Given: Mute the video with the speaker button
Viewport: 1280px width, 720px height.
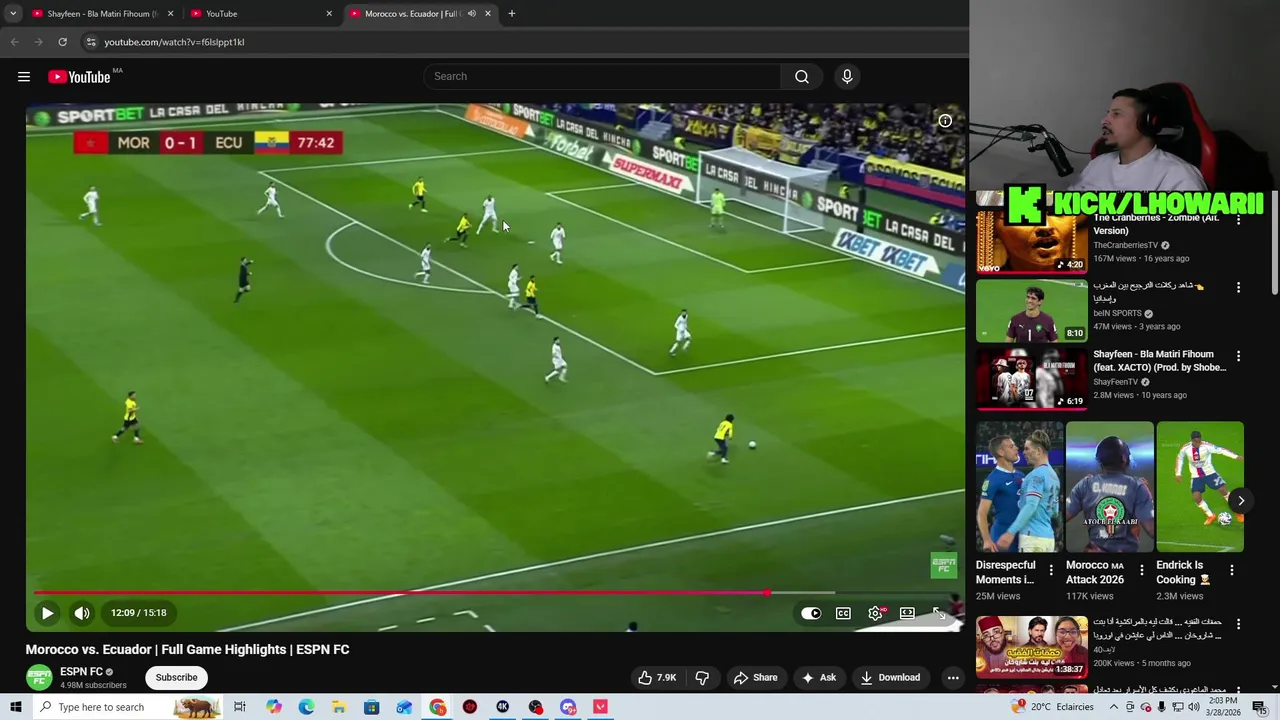Looking at the screenshot, I should point(82,613).
